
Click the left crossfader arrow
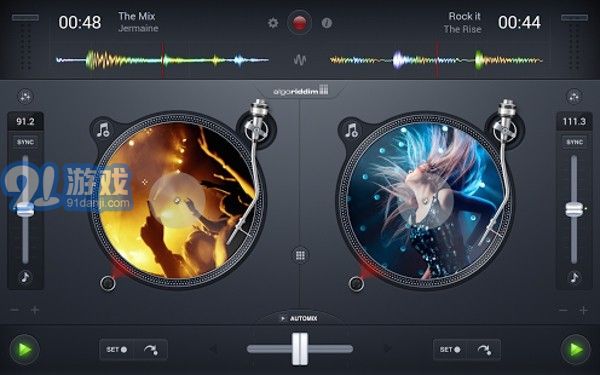(x=213, y=349)
